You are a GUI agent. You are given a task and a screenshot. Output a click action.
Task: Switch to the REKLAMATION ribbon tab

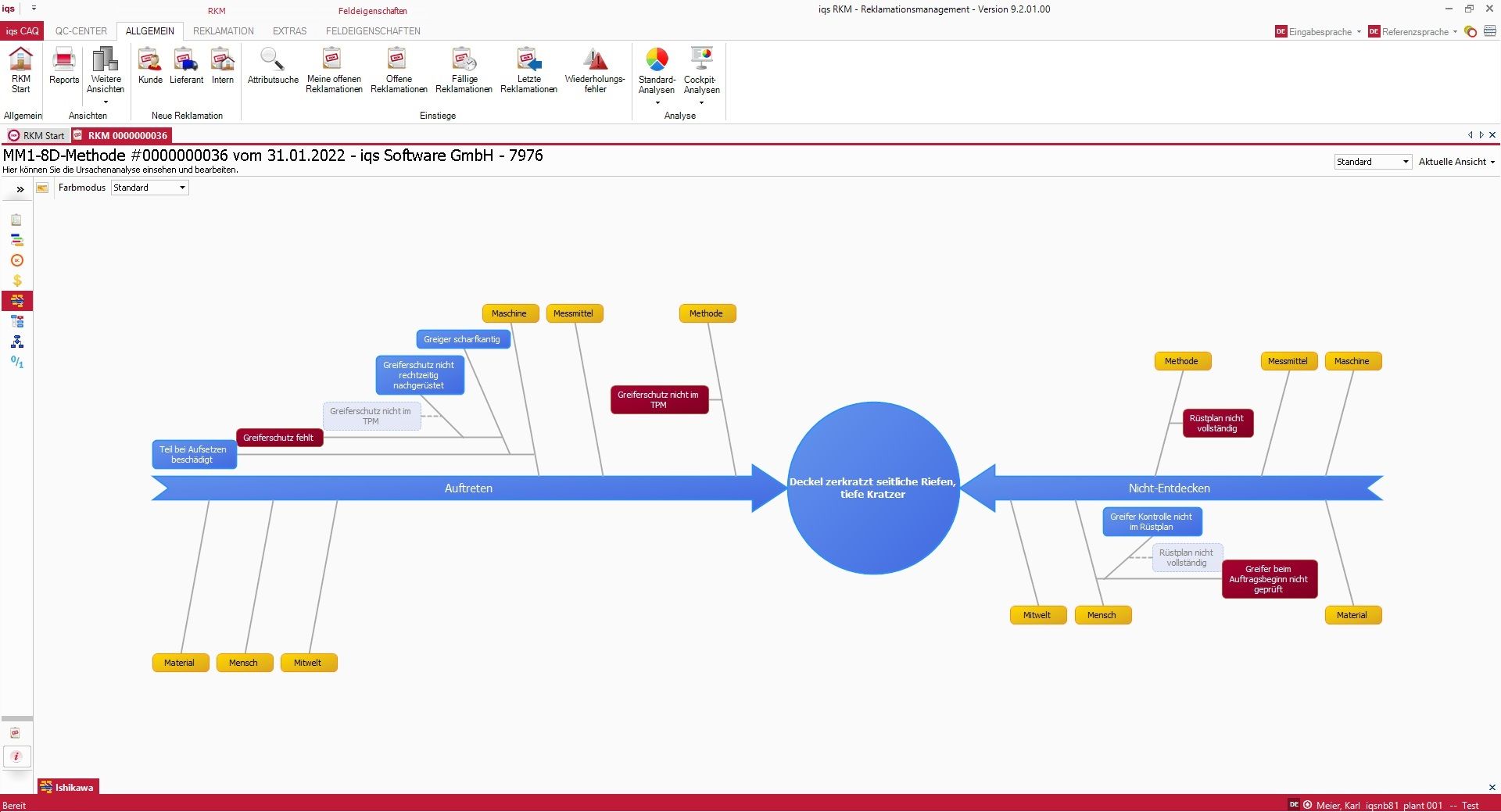tap(223, 31)
